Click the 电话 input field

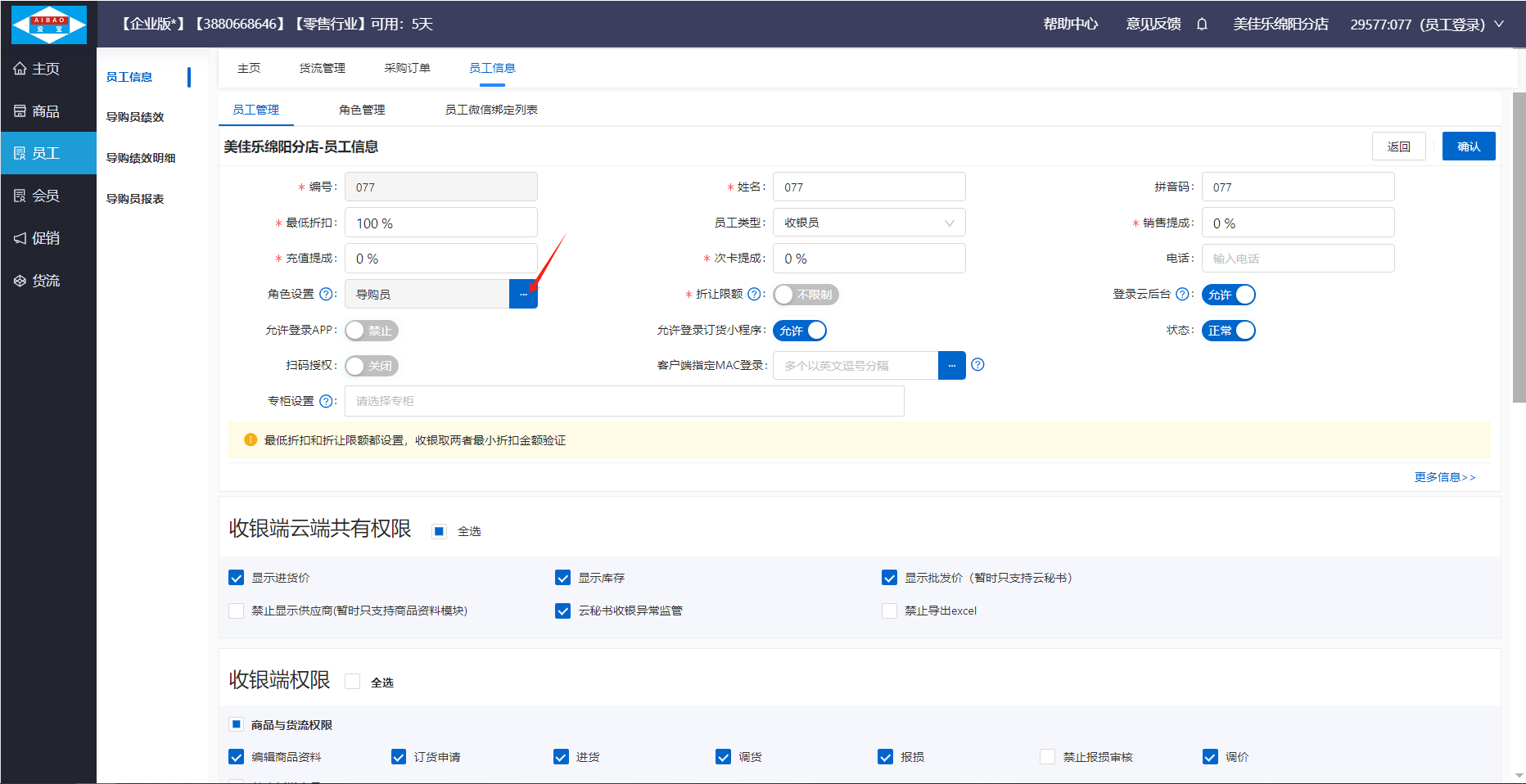[x=1297, y=259]
